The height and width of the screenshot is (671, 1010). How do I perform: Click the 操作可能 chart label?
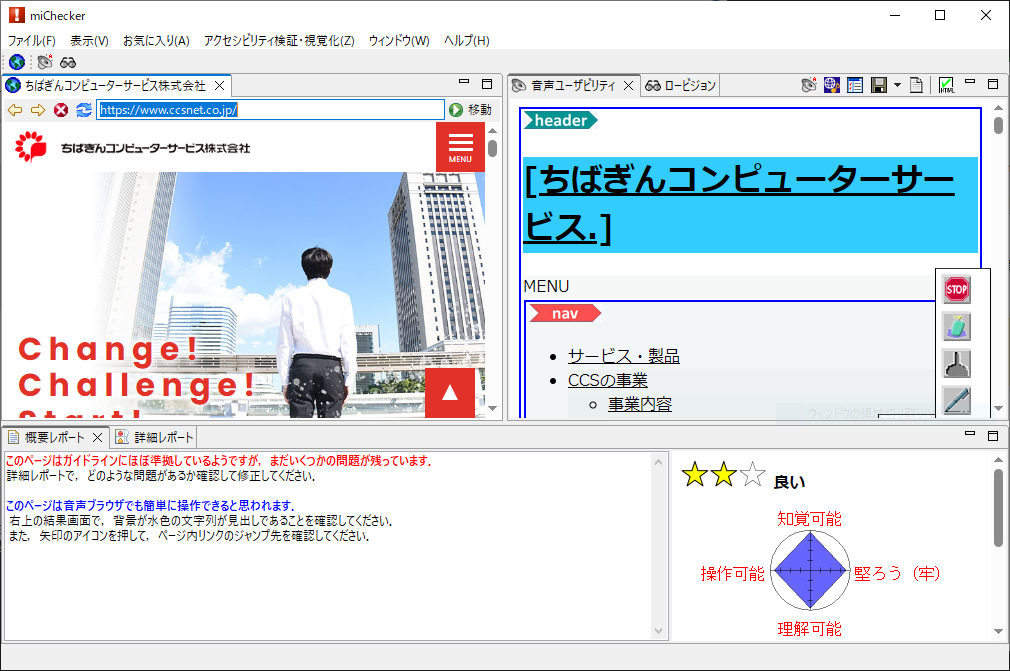tap(732, 574)
